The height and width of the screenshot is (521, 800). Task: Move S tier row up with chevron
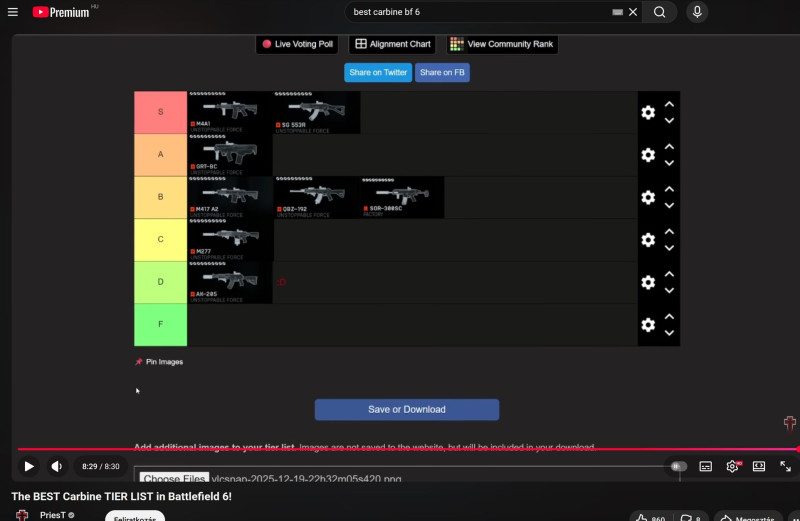(x=669, y=104)
